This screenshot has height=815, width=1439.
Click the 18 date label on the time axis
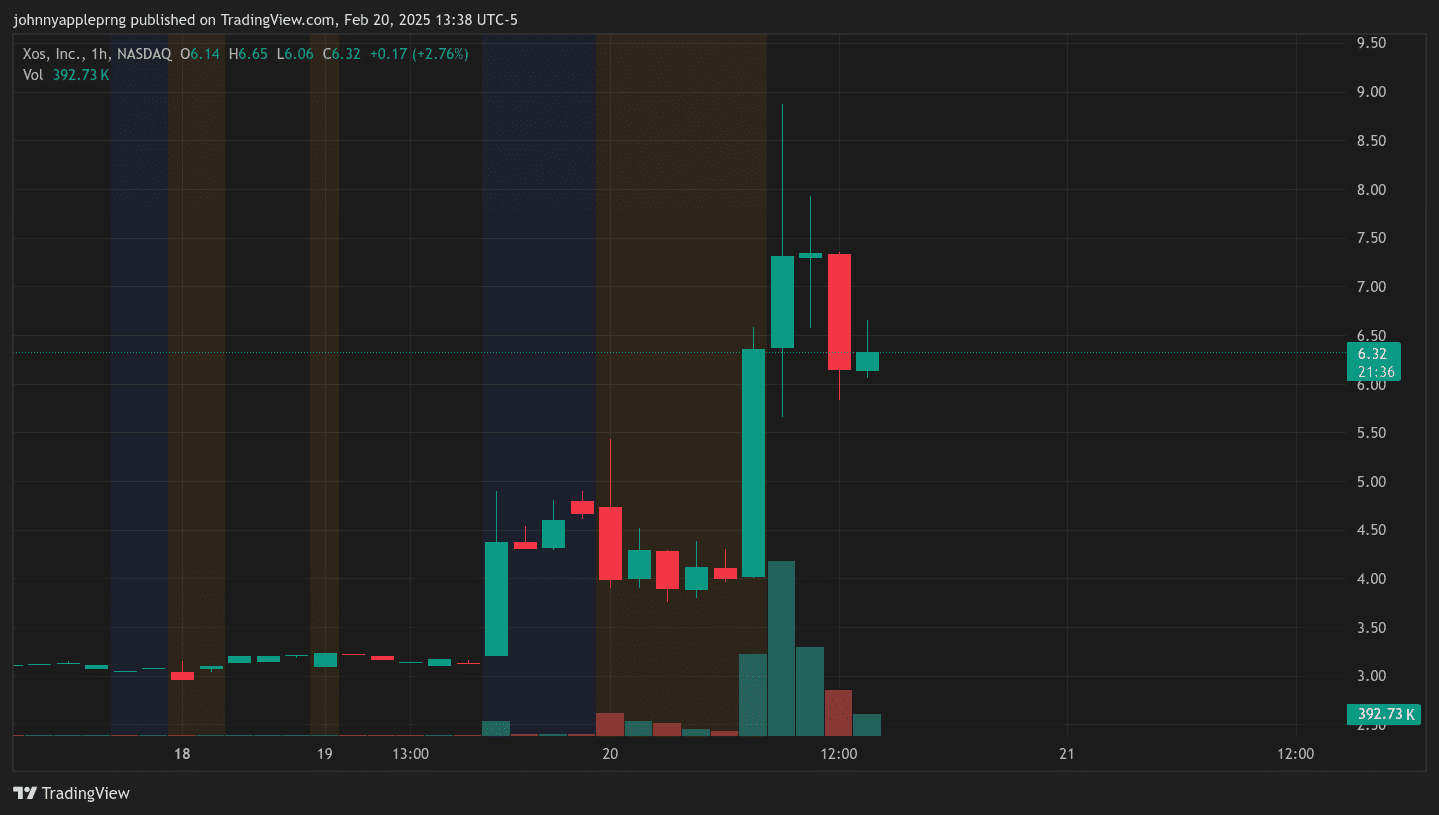182,754
